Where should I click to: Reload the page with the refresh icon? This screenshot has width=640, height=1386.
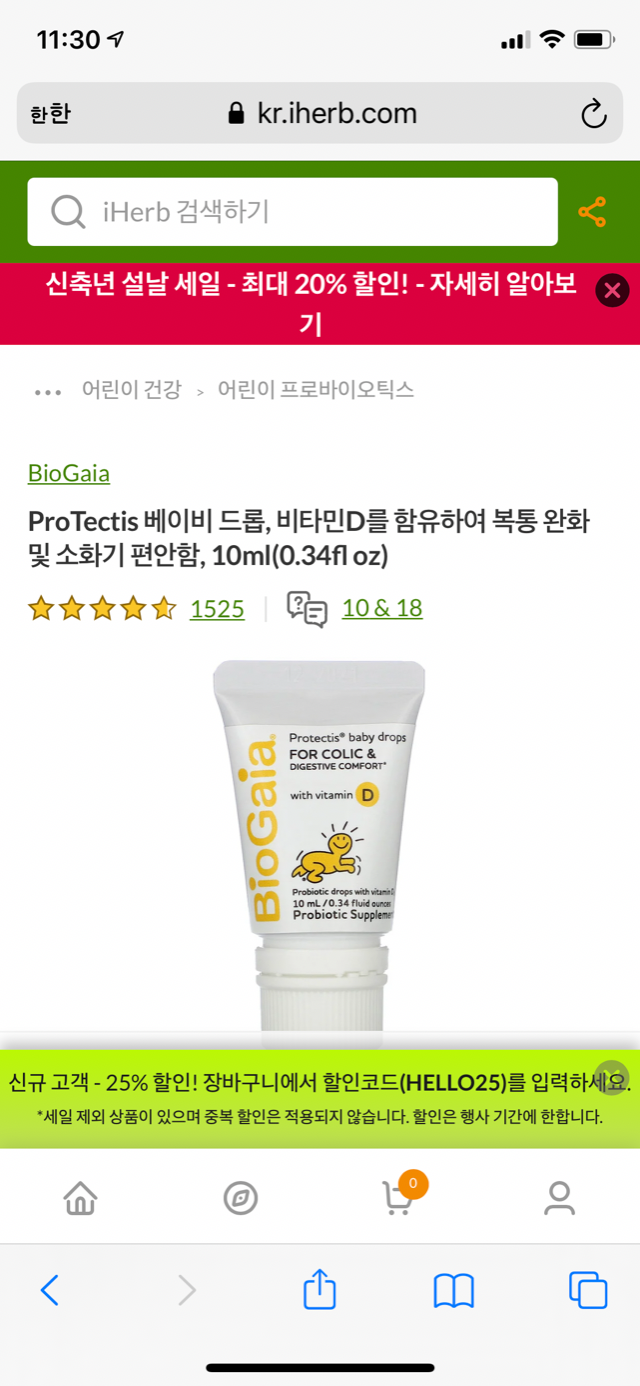(x=594, y=113)
